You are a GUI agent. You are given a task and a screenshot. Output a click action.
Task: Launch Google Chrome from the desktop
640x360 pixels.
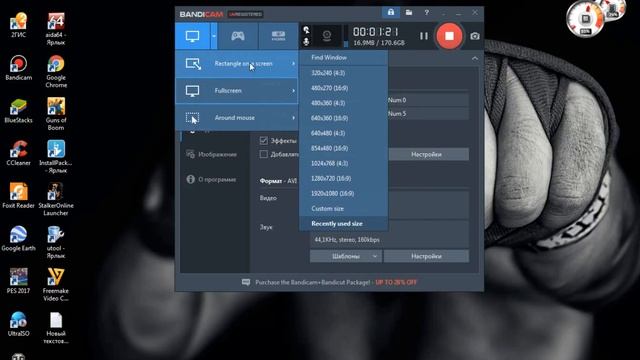pyautogui.click(x=56, y=72)
